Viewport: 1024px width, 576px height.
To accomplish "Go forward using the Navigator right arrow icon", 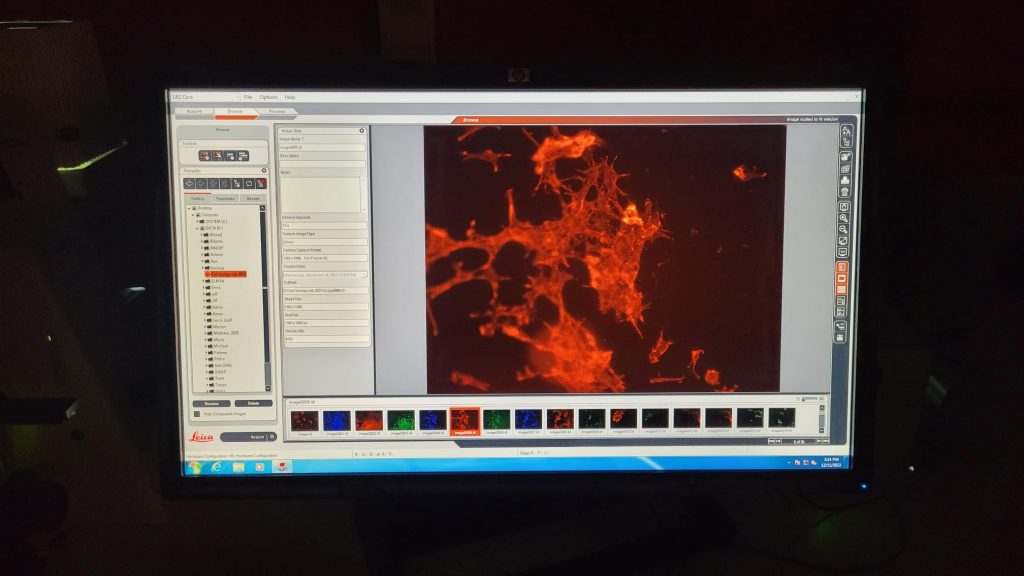I will pos(201,184).
